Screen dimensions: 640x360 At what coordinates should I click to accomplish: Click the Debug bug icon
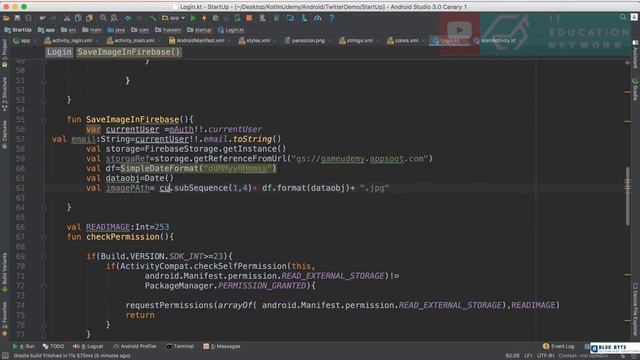(216, 18)
